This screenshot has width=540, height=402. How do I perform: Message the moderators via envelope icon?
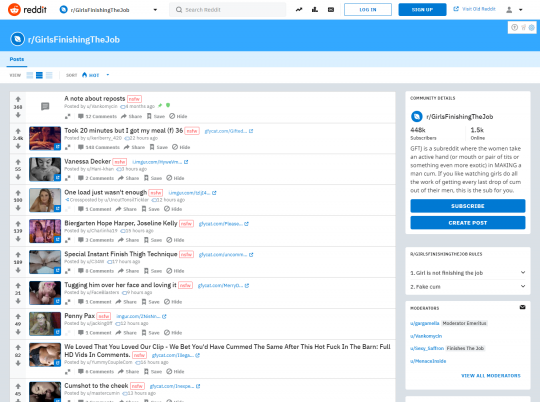[x=522, y=307]
